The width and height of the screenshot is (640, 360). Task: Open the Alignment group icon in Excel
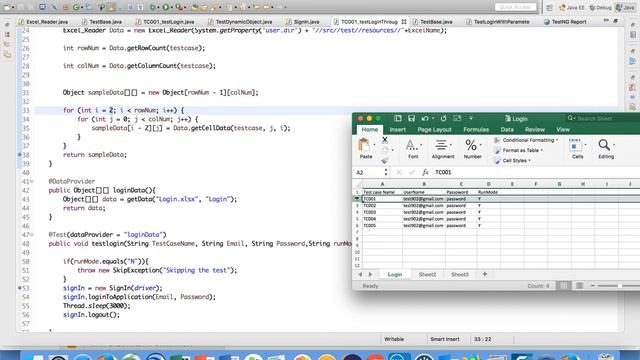click(441, 145)
